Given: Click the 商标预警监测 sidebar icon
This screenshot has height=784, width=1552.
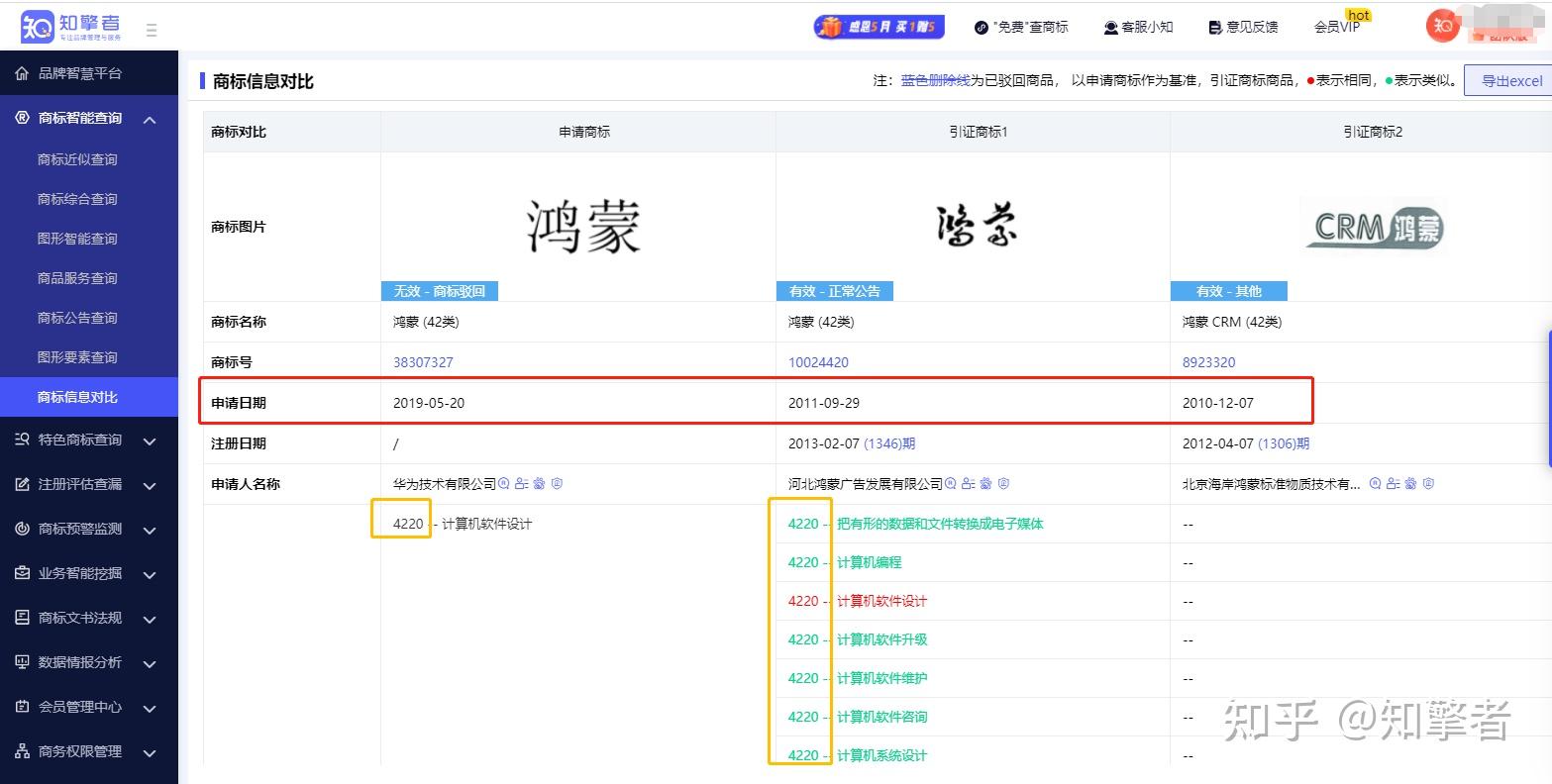Looking at the screenshot, I should pos(22,529).
